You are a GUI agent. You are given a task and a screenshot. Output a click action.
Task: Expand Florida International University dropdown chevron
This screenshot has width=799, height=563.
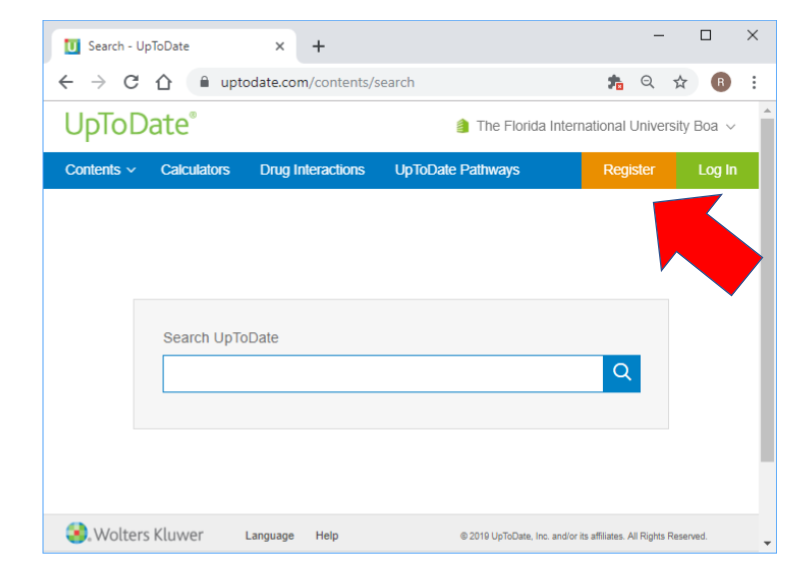point(731,126)
